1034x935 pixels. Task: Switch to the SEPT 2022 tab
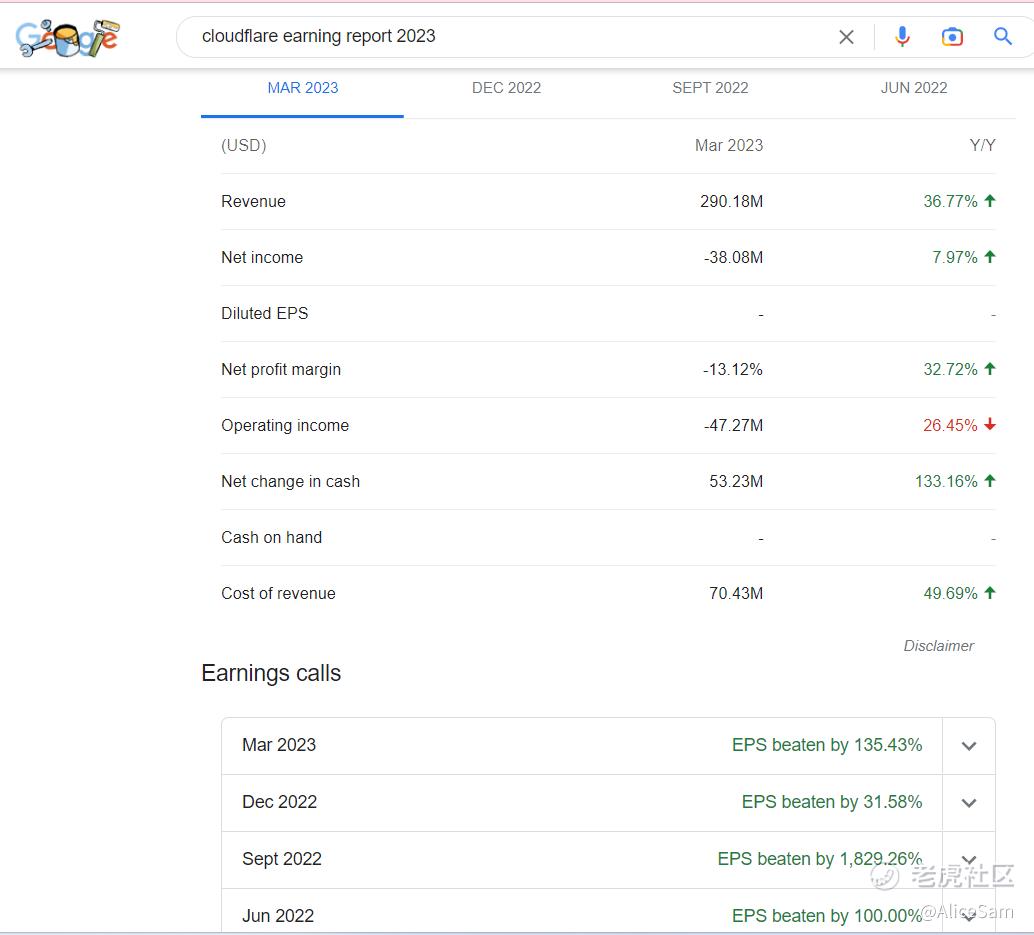(x=710, y=88)
